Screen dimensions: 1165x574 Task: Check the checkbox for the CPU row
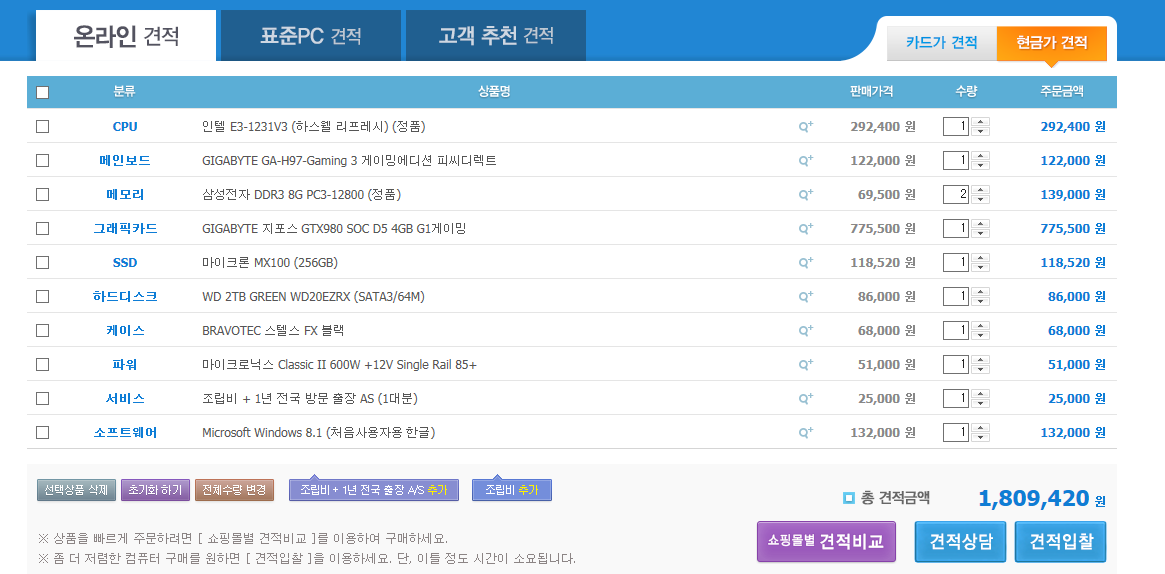pos(42,127)
